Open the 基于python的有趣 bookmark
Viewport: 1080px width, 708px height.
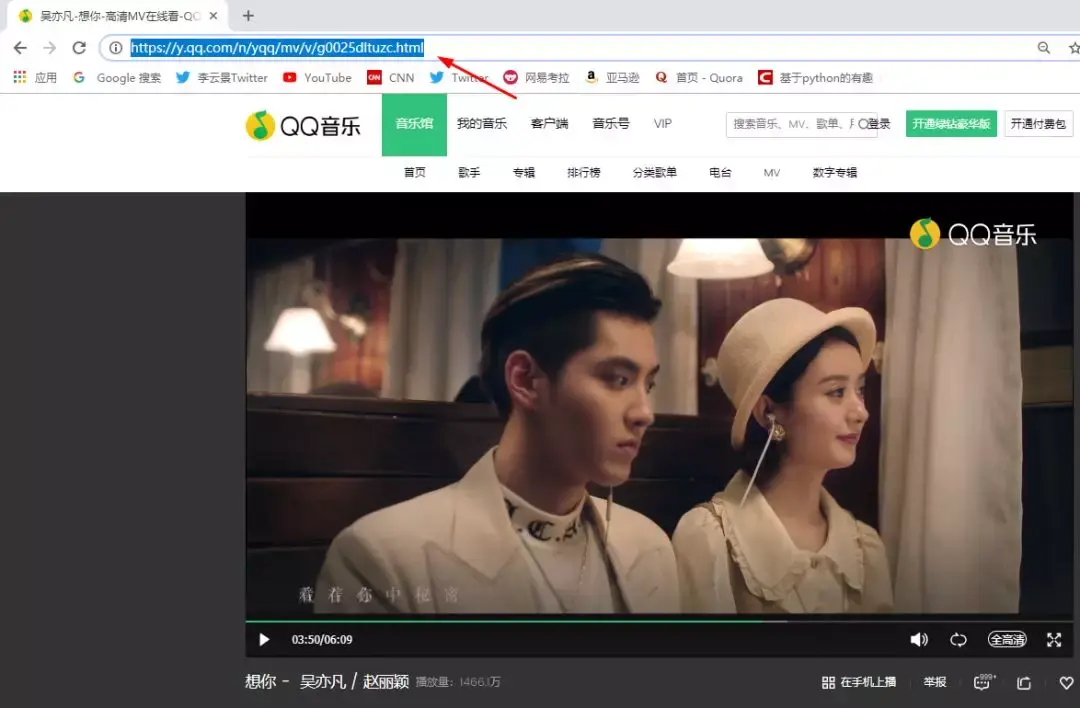815,77
